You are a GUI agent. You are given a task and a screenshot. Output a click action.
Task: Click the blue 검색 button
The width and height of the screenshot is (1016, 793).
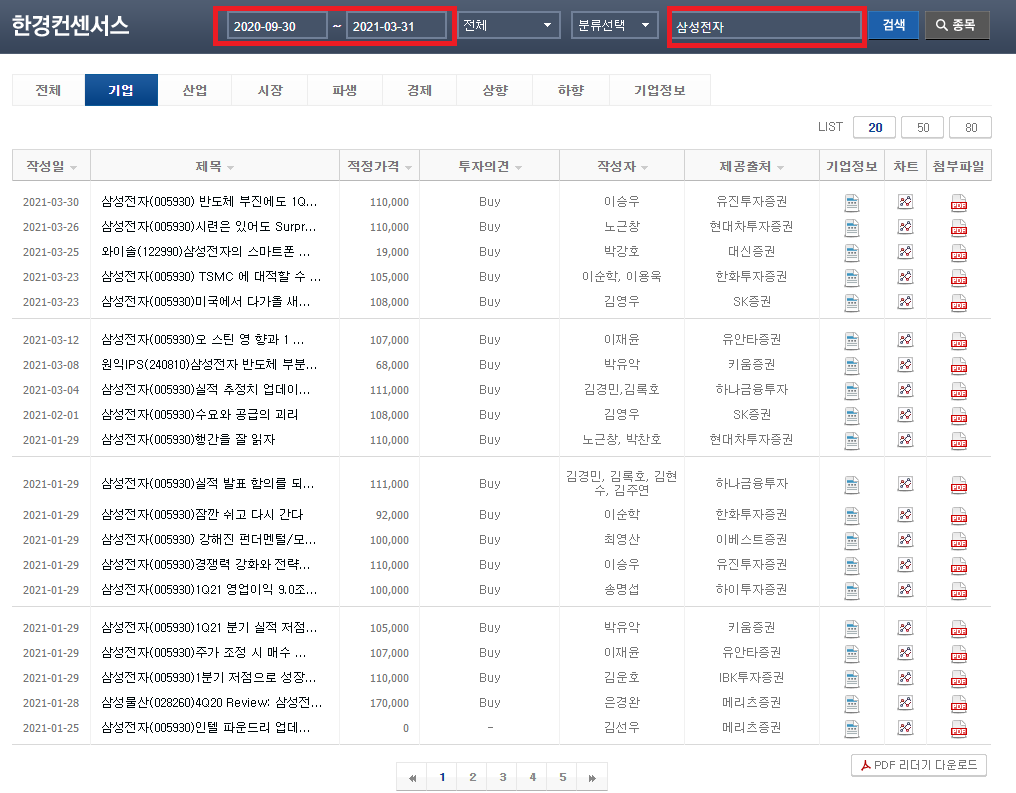click(x=894, y=25)
